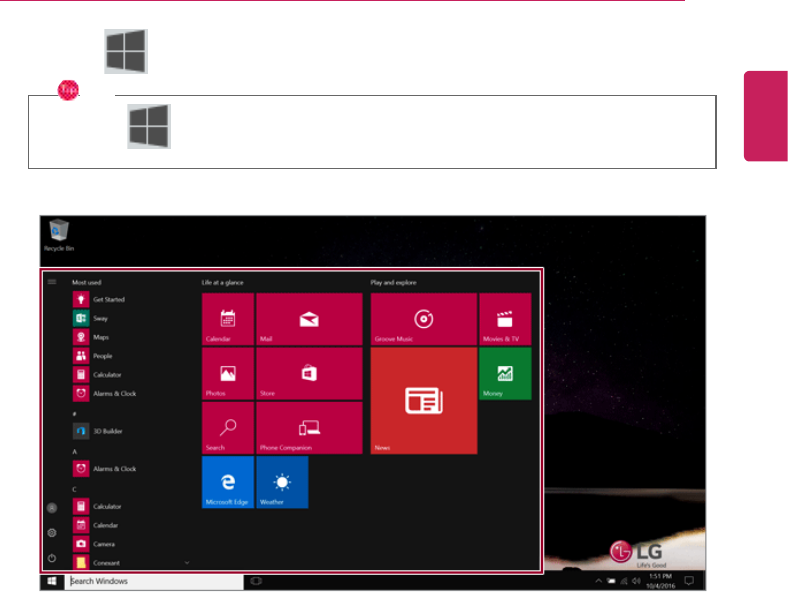Launch Camera from the app list
Viewport: 788px width, 613px height.
(94, 544)
